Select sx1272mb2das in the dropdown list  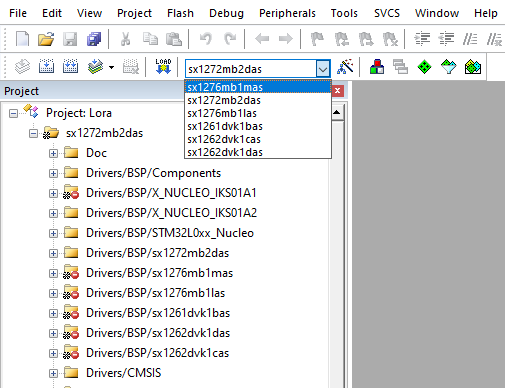pyautogui.click(x=258, y=100)
